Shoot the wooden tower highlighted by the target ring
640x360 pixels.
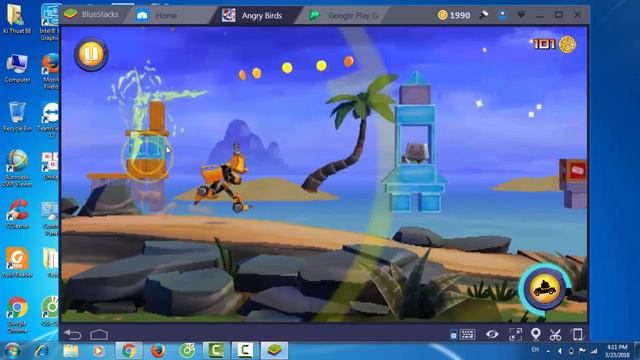(x=147, y=157)
